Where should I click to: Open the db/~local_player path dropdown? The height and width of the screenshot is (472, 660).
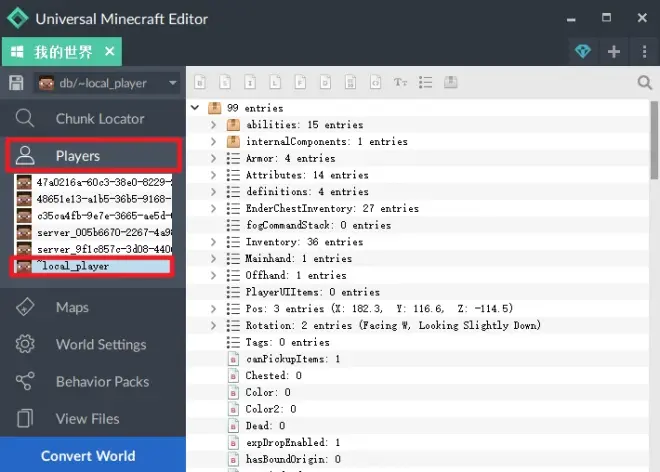point(106,83)
